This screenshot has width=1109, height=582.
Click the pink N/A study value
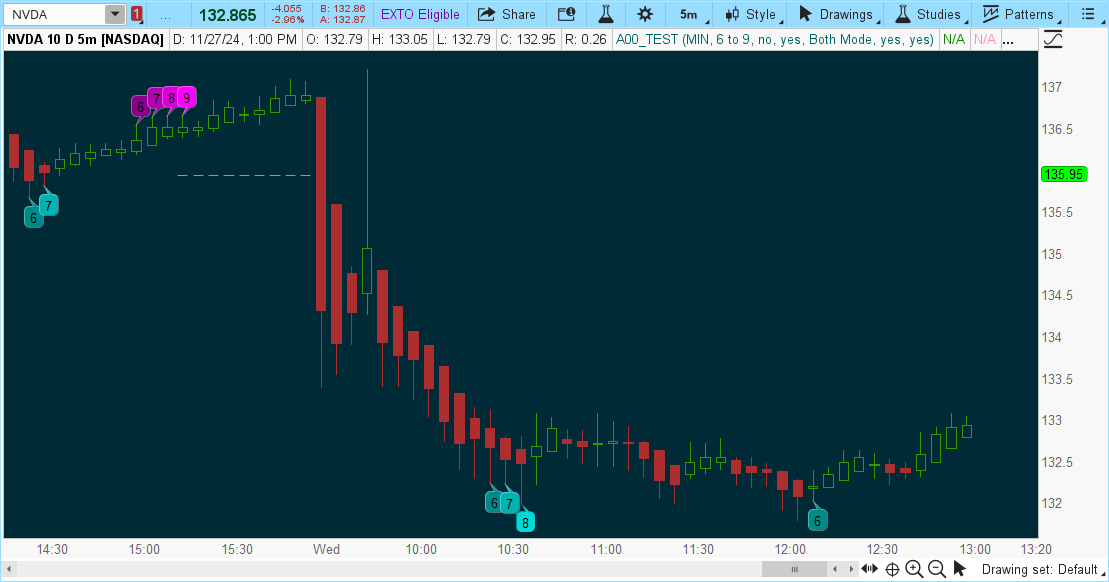click(985, 40)
